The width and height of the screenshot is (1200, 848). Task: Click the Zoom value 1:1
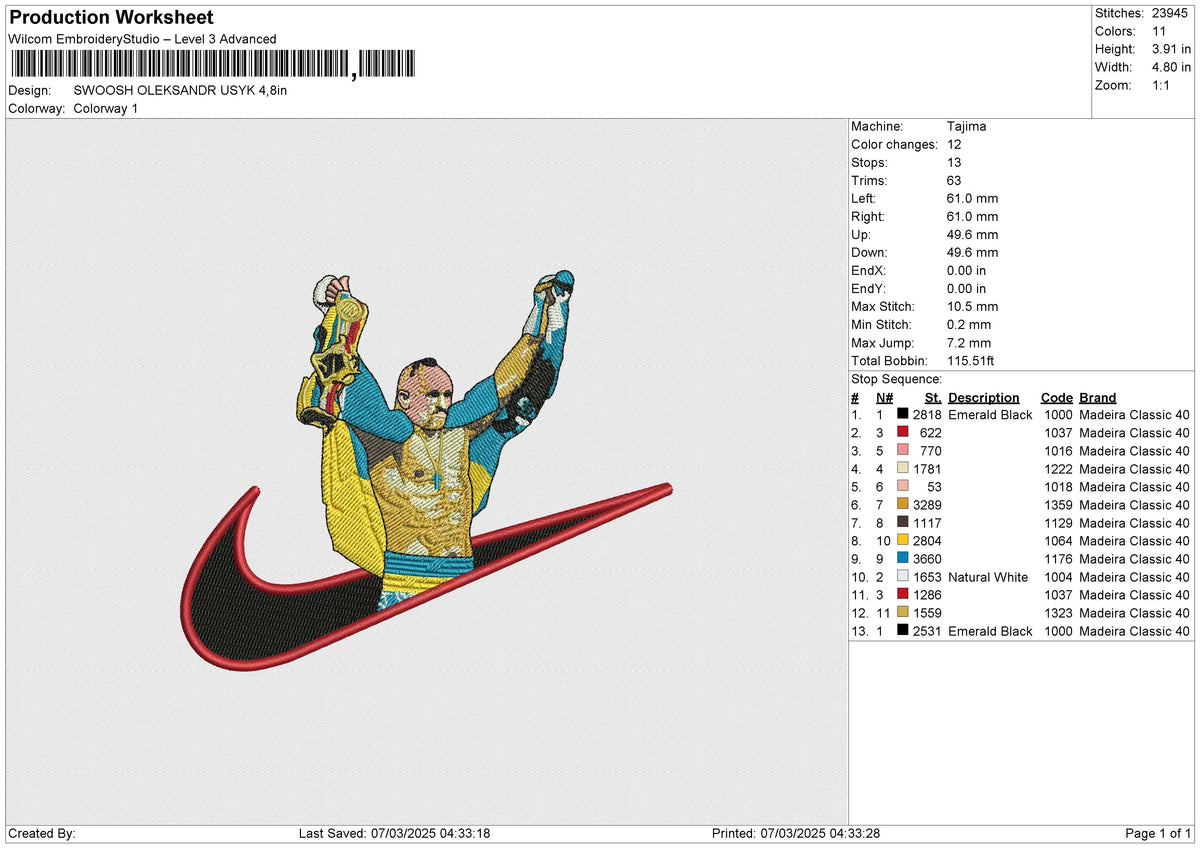(x=1163, y=85)
